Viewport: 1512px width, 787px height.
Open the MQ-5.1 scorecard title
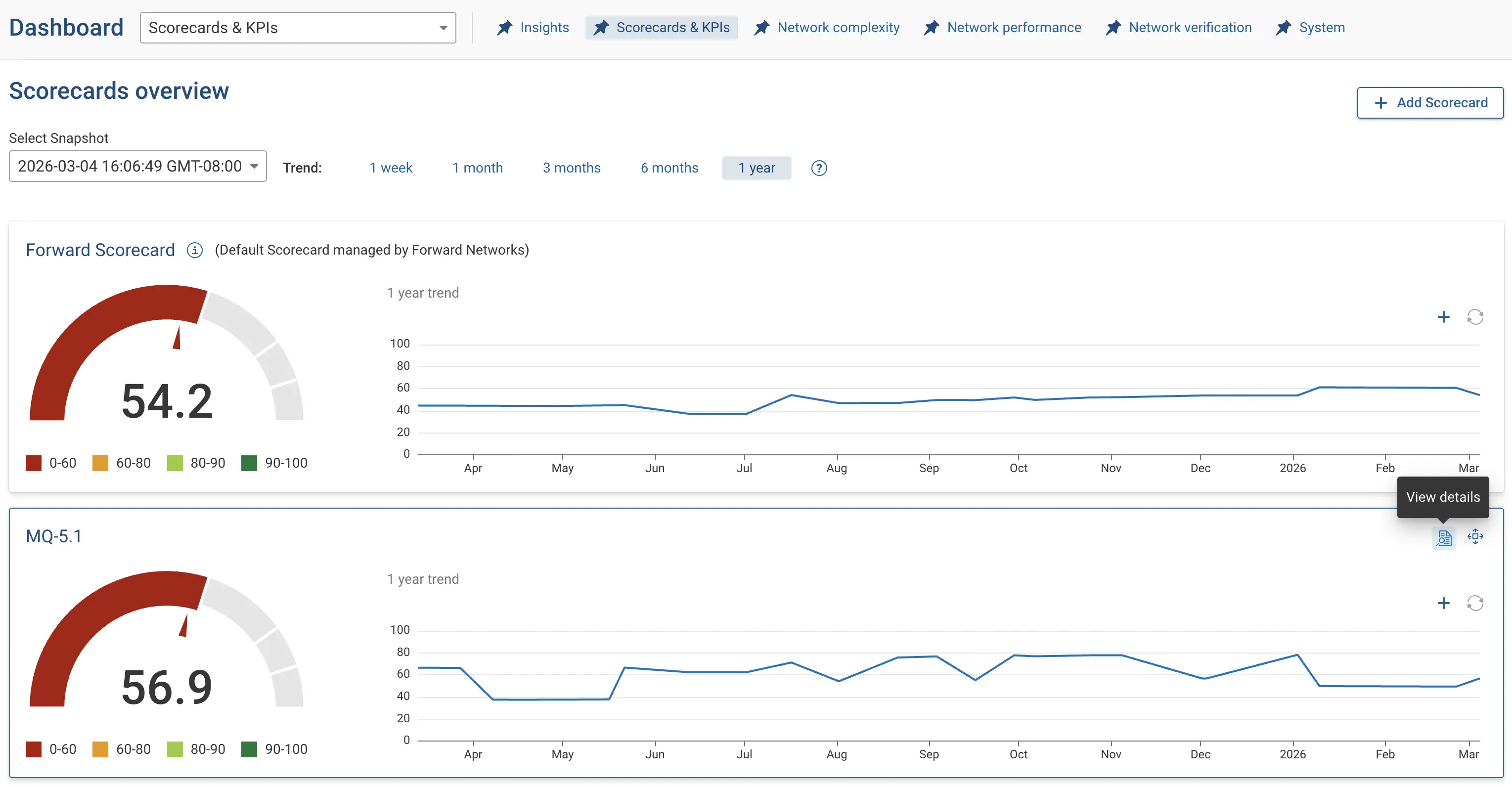tap(54, 536)
